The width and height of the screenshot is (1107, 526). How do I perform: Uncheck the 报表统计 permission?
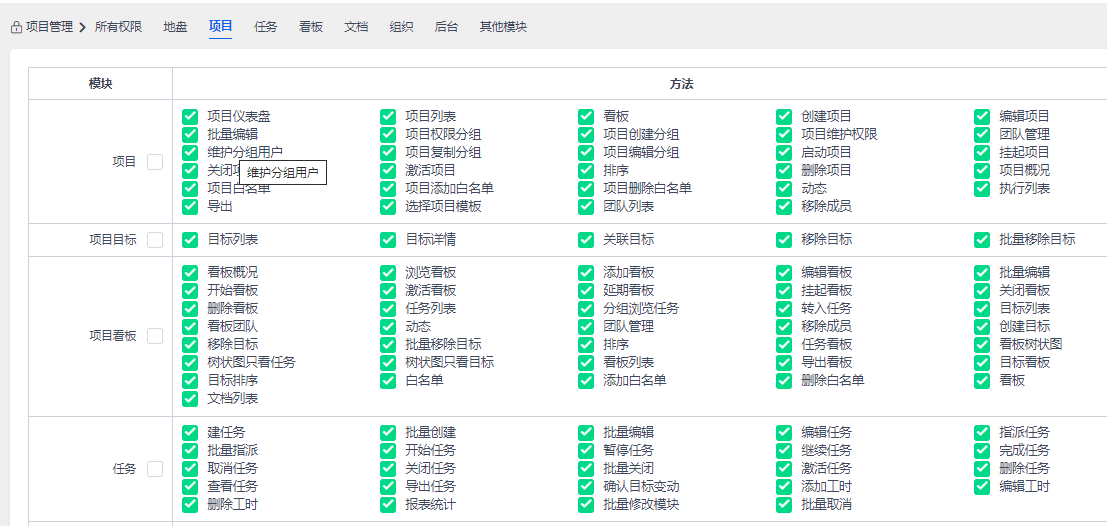[x=388, y=505]
